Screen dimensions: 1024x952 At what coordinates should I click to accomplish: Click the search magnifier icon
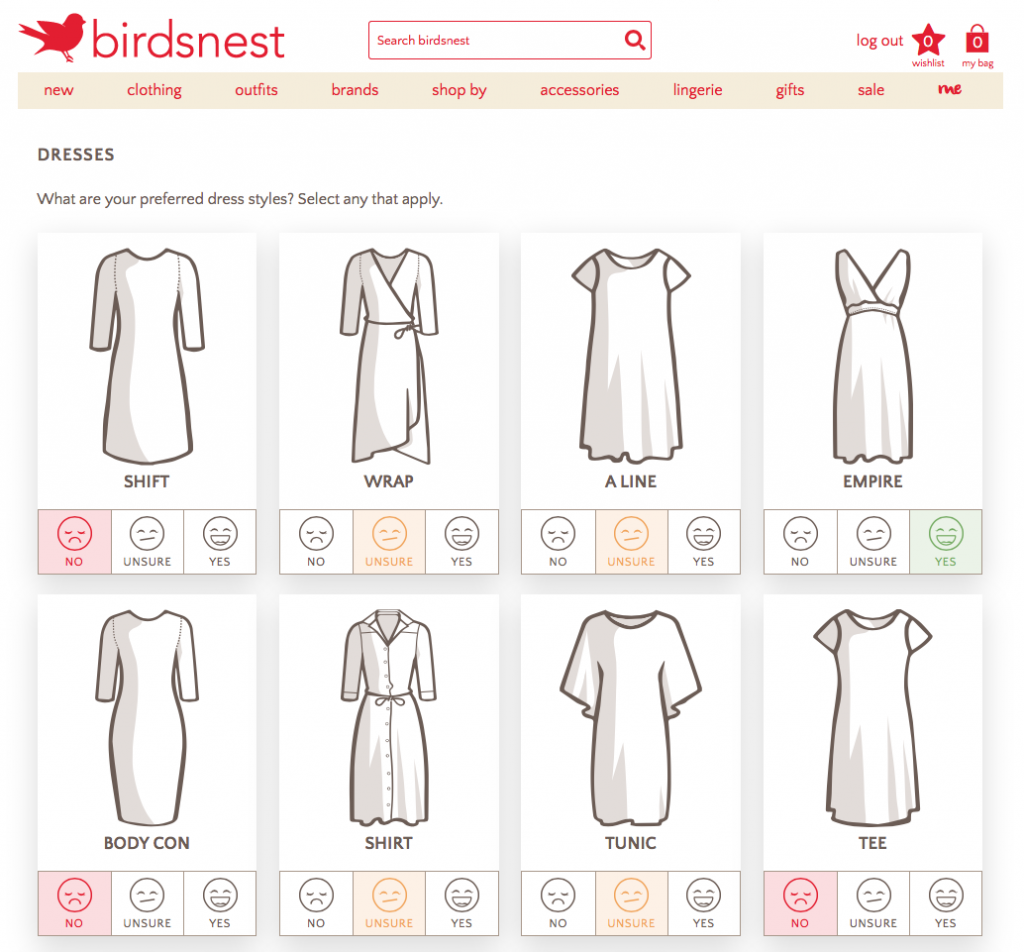(x=635, y=40)
